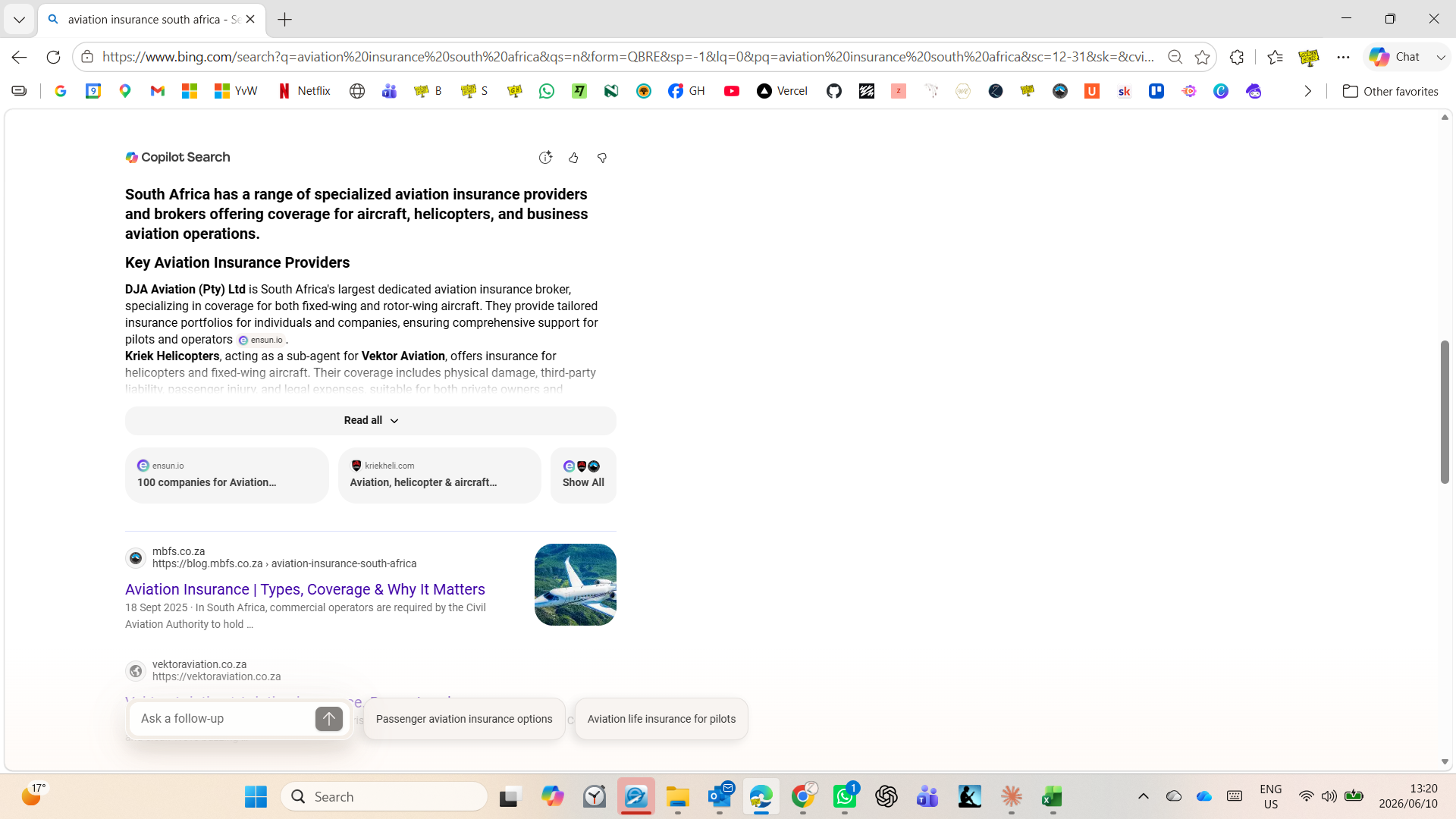The width and height of the screenshot is (1456, 819).
Task: Show All sources
Action: (x=583, y=475)
